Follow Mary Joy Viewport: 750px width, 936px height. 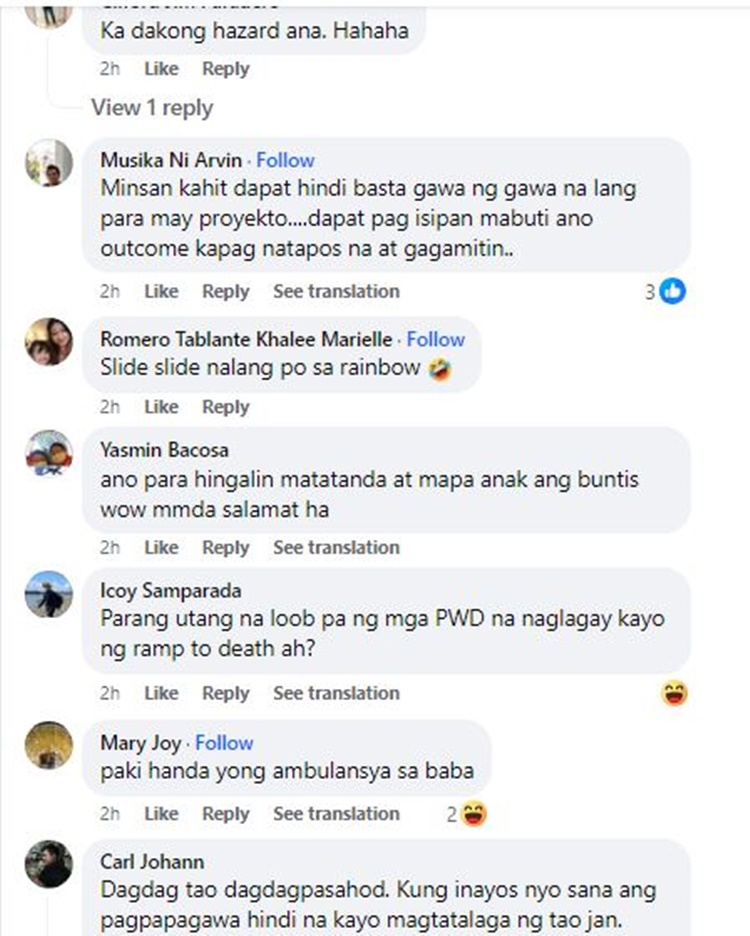click(x=225, y=743)
